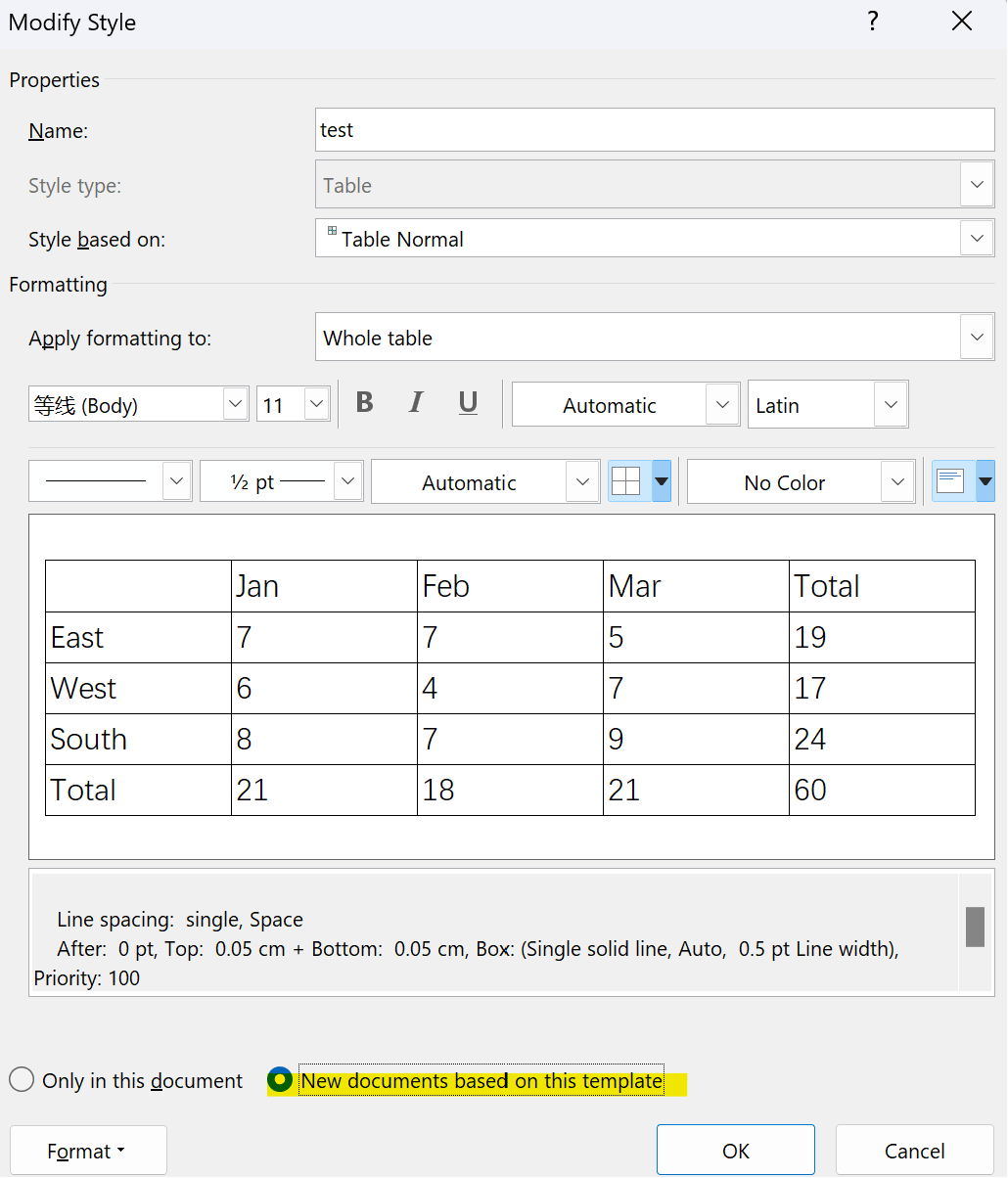1008x1178 pixels.
Task: Apply all borders using the grid icon
Action: click(x=625, y=481)
